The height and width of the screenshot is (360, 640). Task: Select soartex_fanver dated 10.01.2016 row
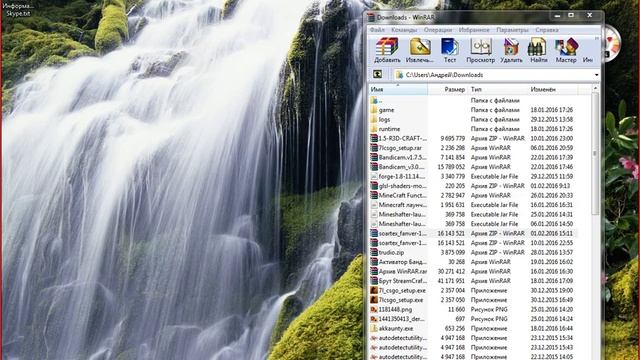click(473, 243)
